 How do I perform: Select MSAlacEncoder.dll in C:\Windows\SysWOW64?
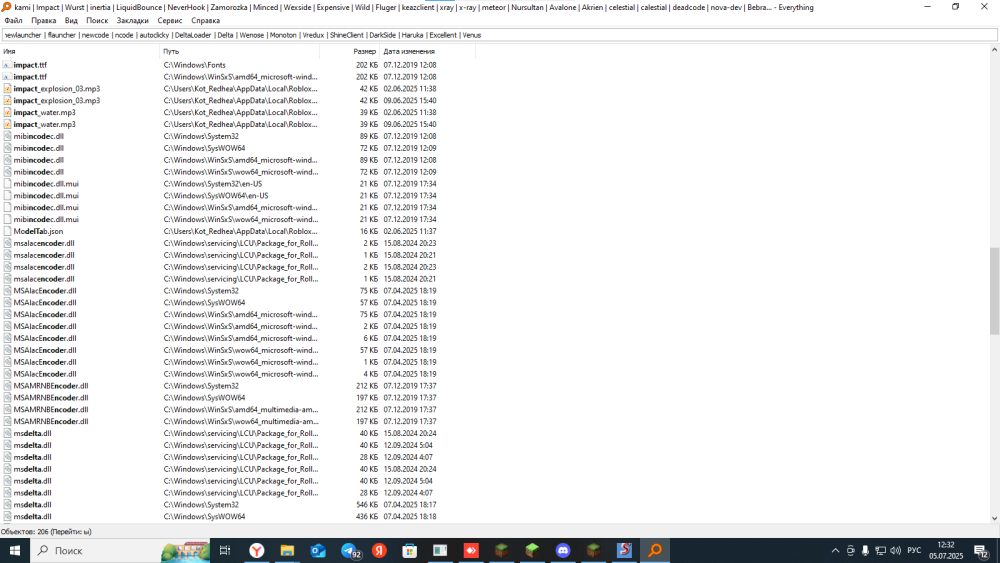(x=45, y=303)
